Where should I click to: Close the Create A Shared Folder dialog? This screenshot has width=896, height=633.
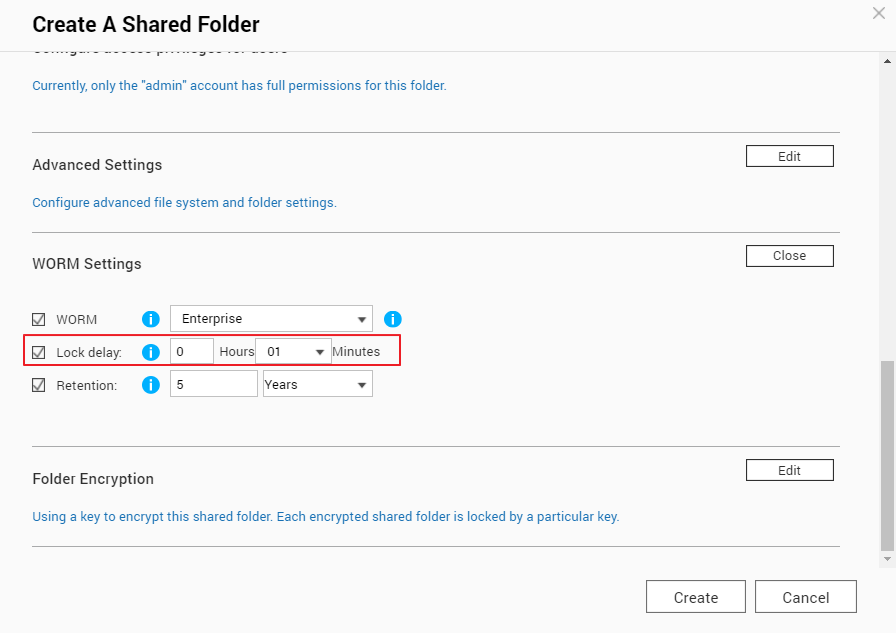click(x=879, y=13)
